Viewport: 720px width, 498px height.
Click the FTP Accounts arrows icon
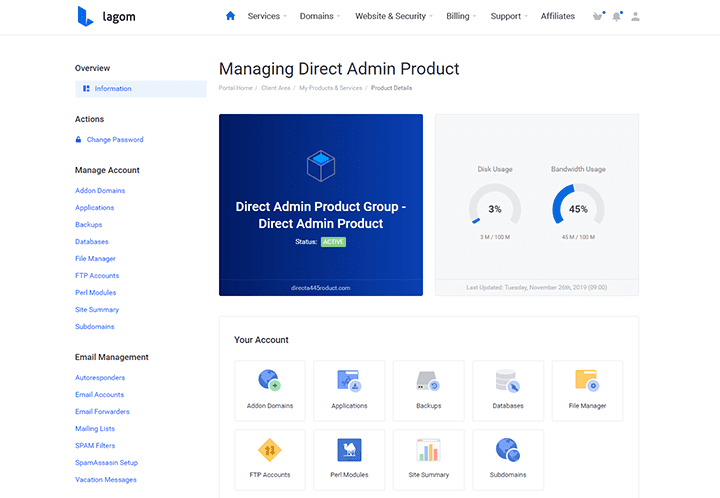coord(270,450)
